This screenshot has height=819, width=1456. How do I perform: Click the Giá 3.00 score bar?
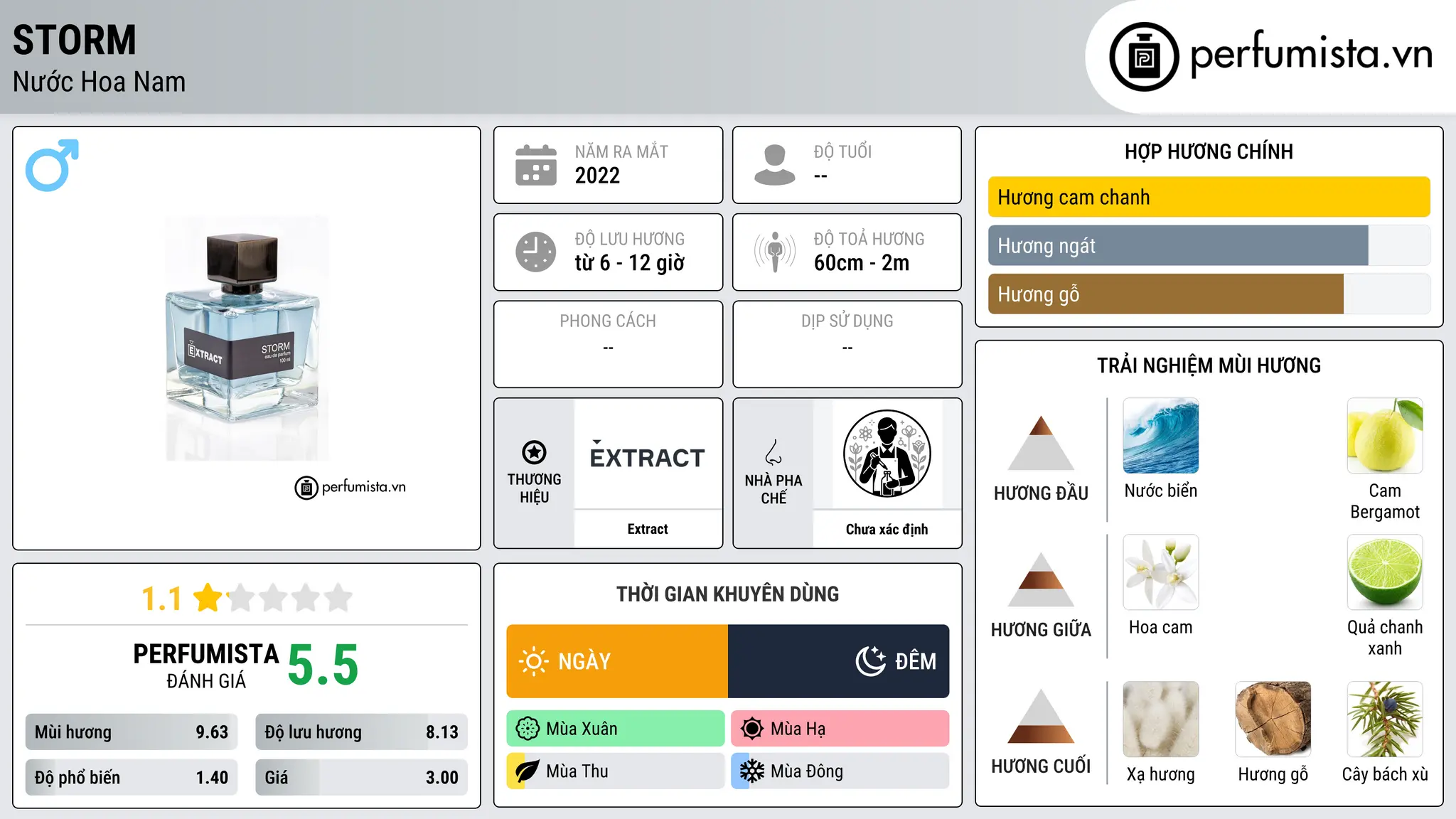361,778
